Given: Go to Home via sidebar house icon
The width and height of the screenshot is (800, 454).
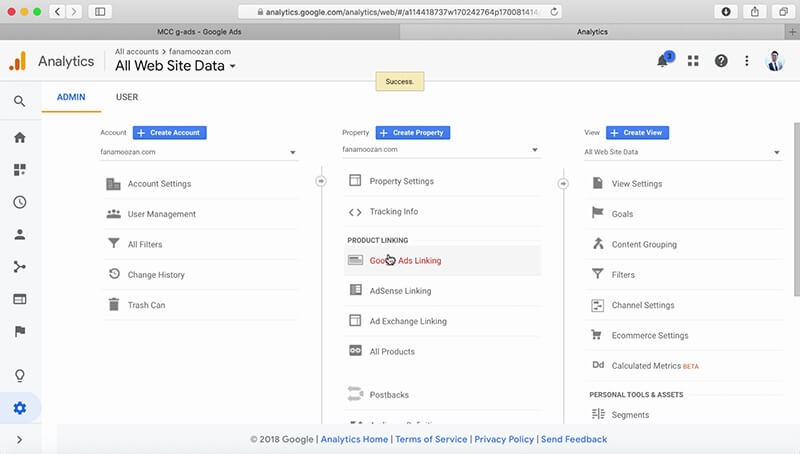Looking at the screenshot, I should [19, 137].
